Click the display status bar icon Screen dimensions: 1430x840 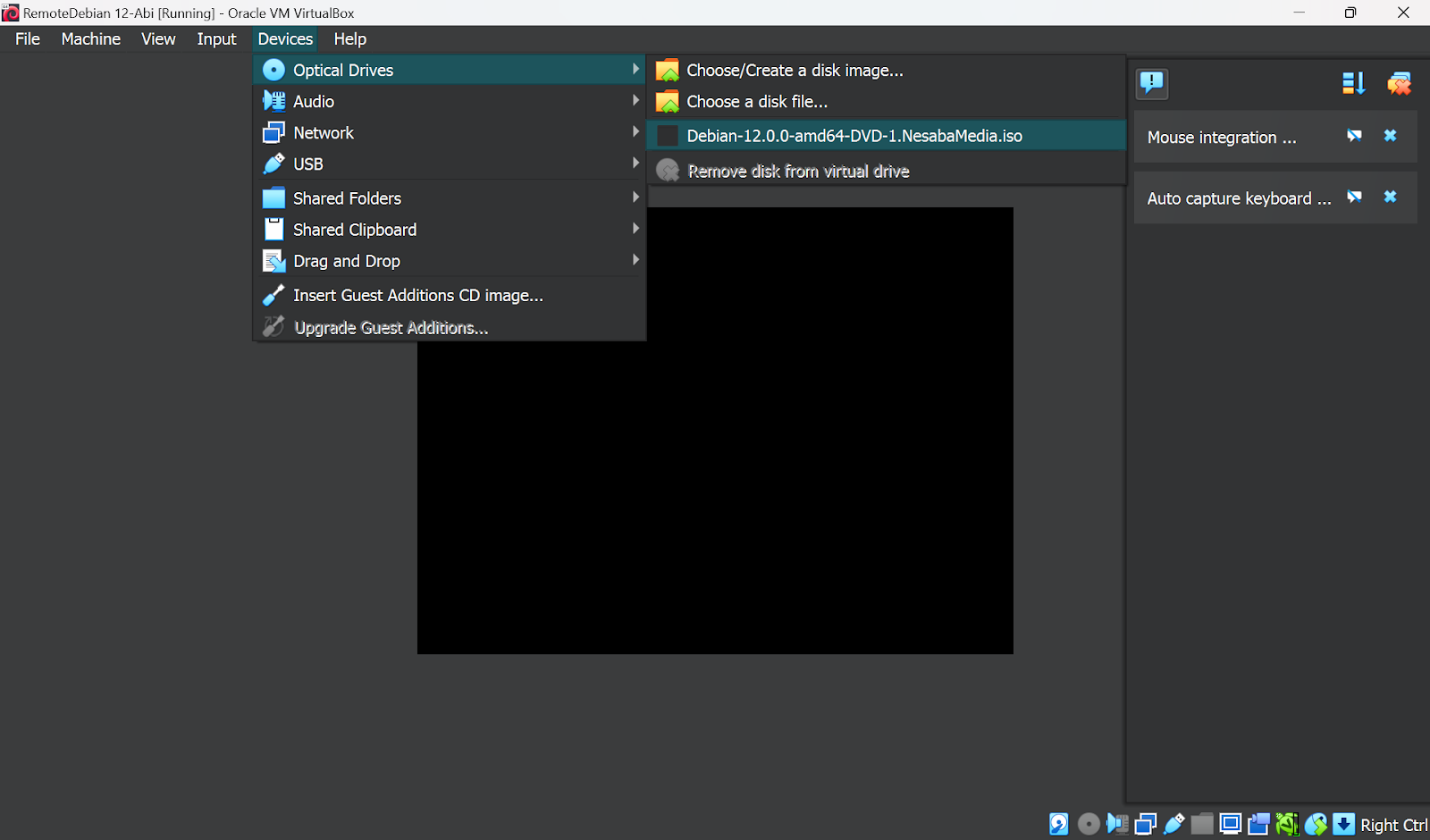coord(1231,824)
